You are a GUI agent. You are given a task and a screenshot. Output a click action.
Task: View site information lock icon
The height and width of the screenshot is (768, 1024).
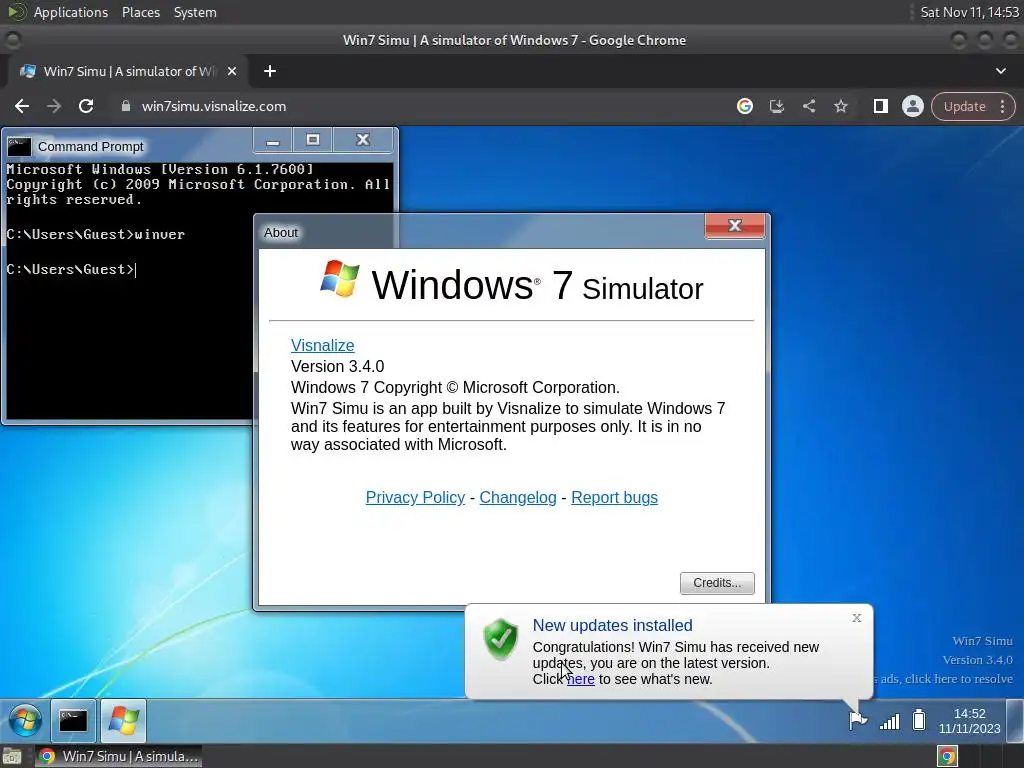pos(126,106)
